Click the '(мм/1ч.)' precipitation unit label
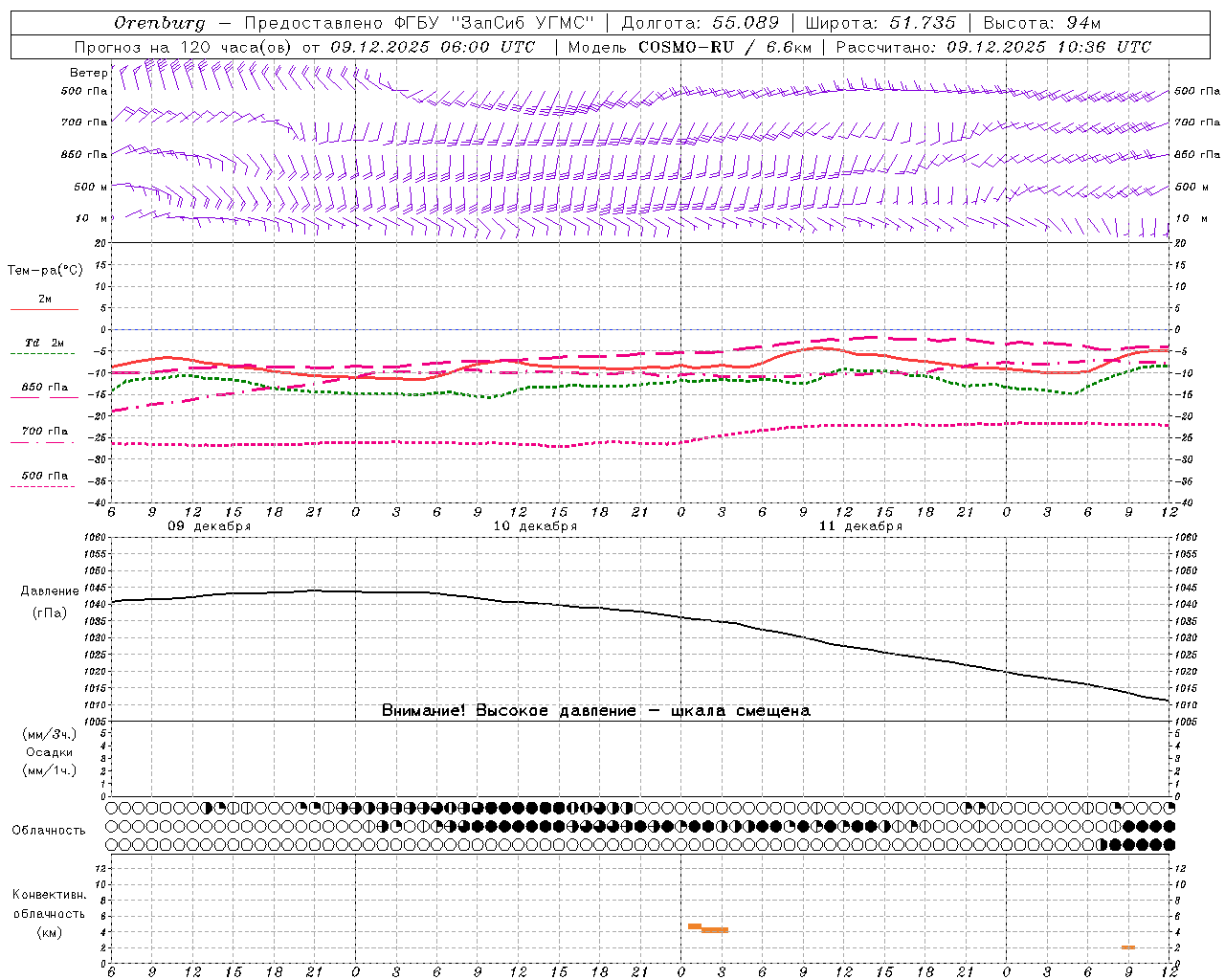The image size is (1225, 980). pyautogui.click(x=50, y=770)
